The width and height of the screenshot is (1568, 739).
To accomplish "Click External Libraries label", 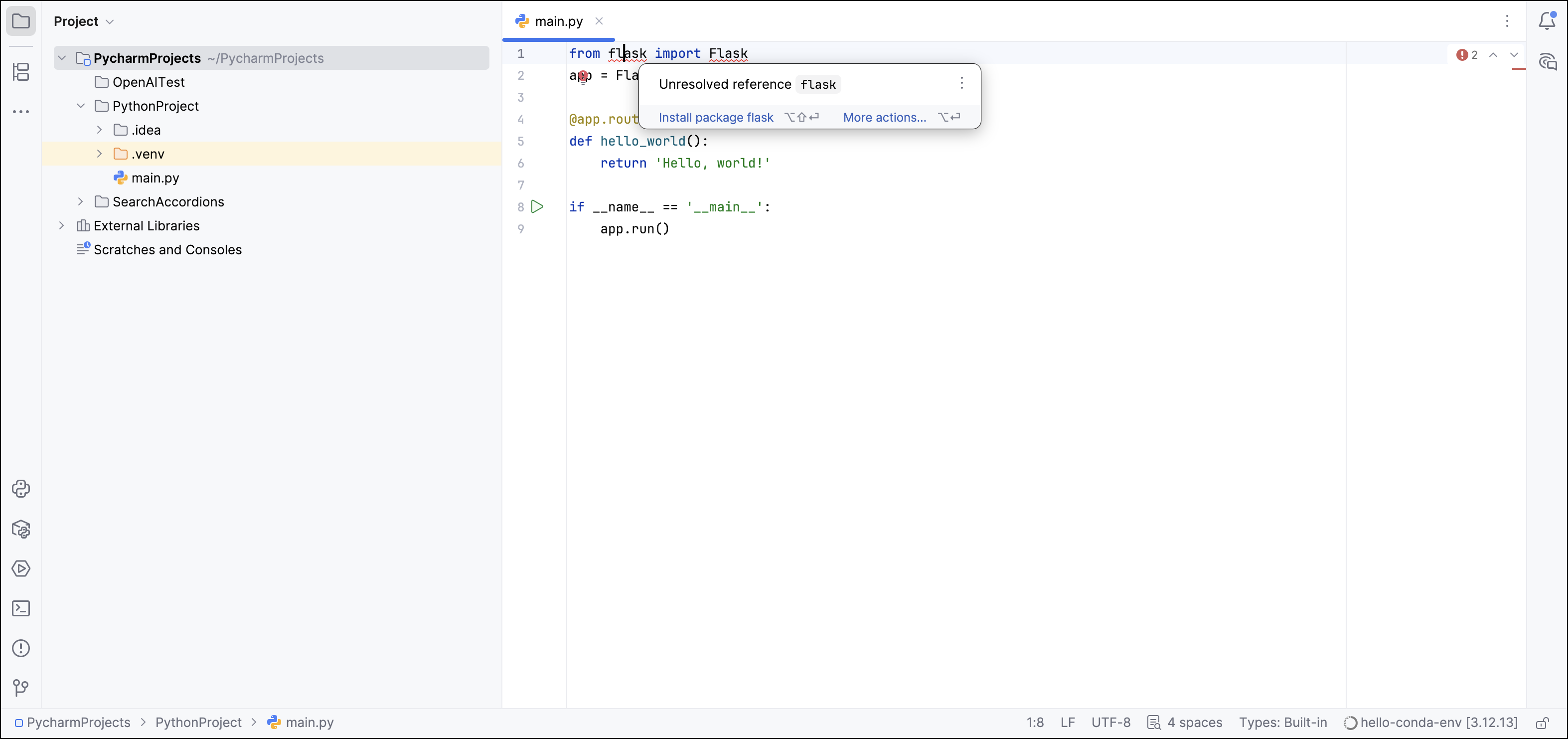I will coord(147,226).
